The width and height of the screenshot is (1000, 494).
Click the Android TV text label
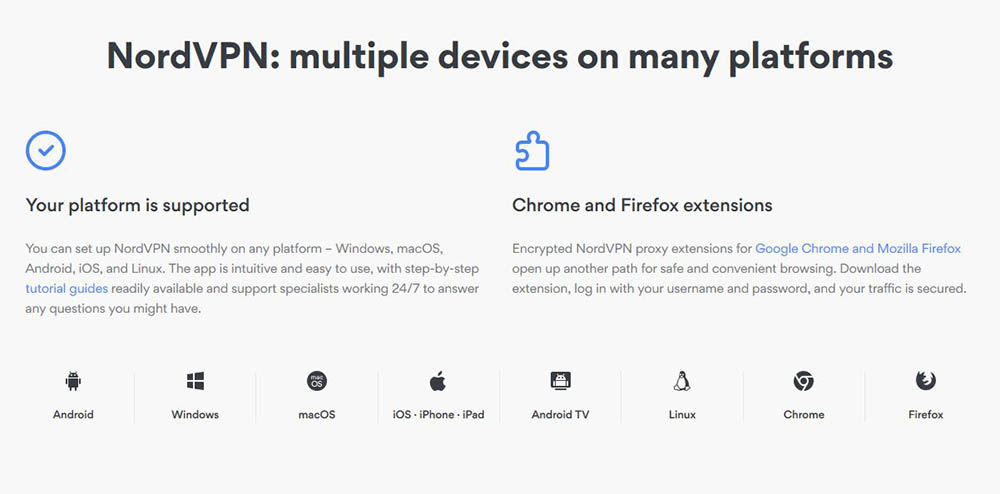point(560,414)
